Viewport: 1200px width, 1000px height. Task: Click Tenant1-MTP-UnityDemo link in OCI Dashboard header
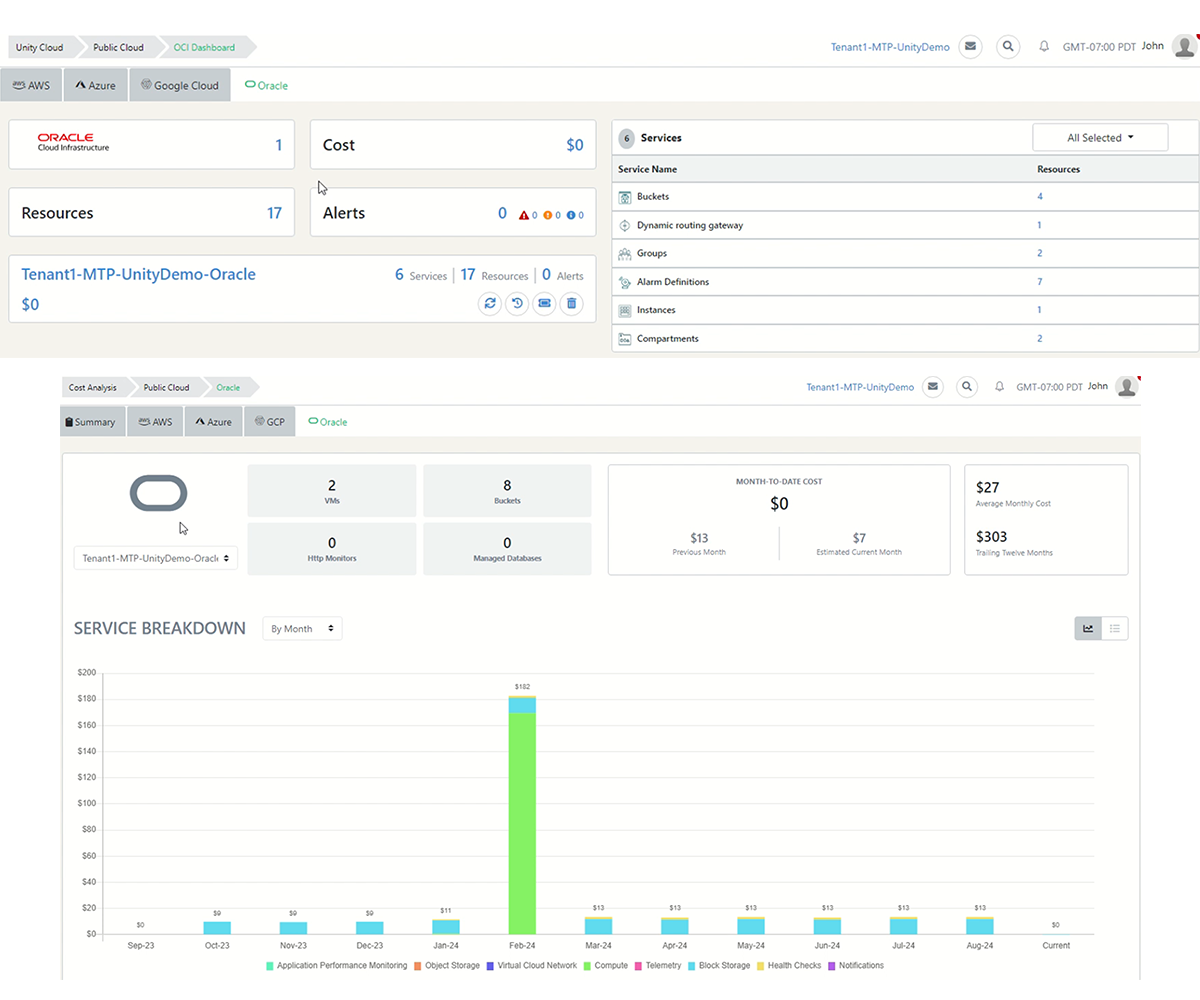[x=889, y=47]
